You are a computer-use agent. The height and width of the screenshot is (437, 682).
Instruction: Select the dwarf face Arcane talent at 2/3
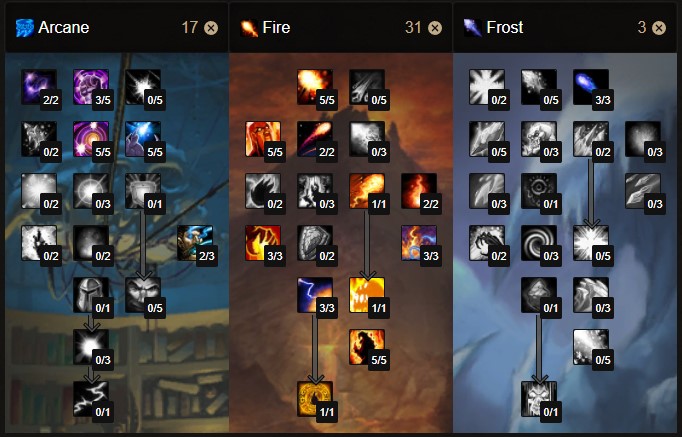(195, 243)
